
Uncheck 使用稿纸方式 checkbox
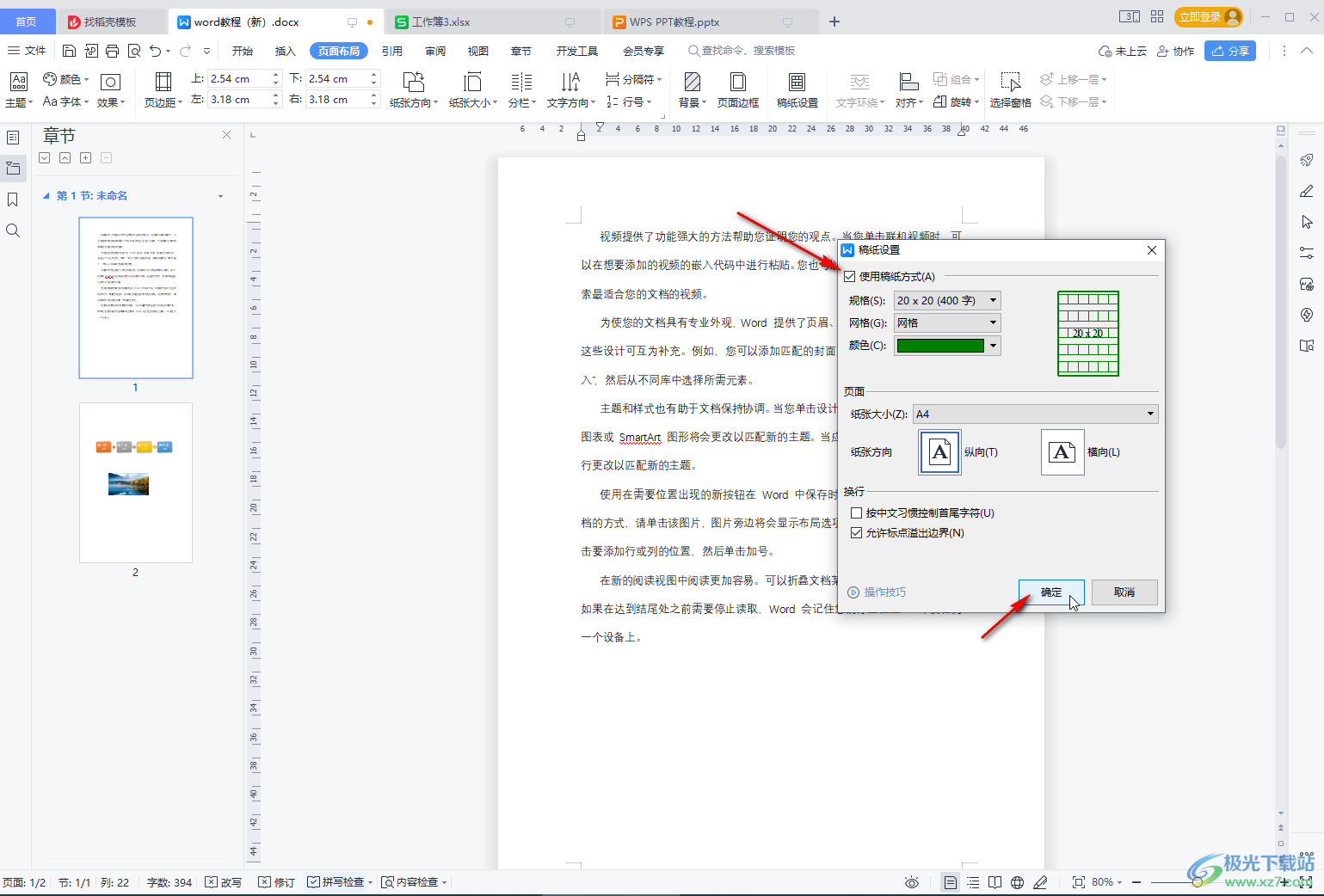point(850,277)
